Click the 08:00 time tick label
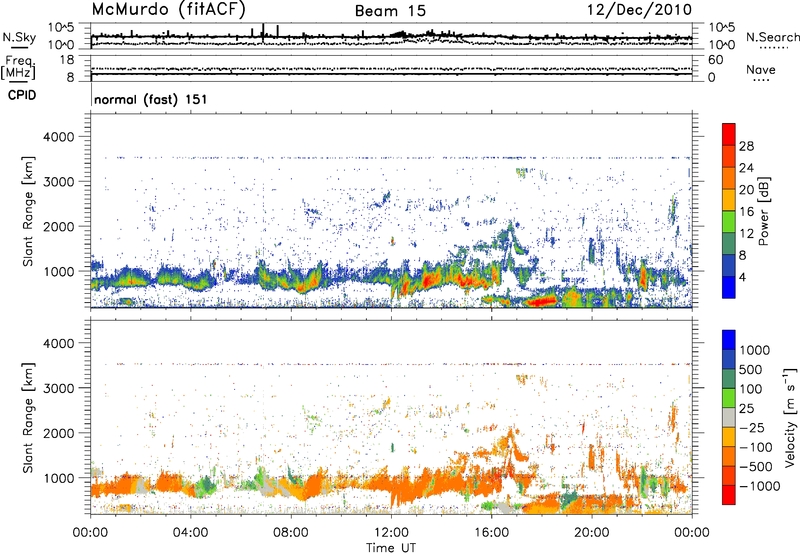 [291, 533]
